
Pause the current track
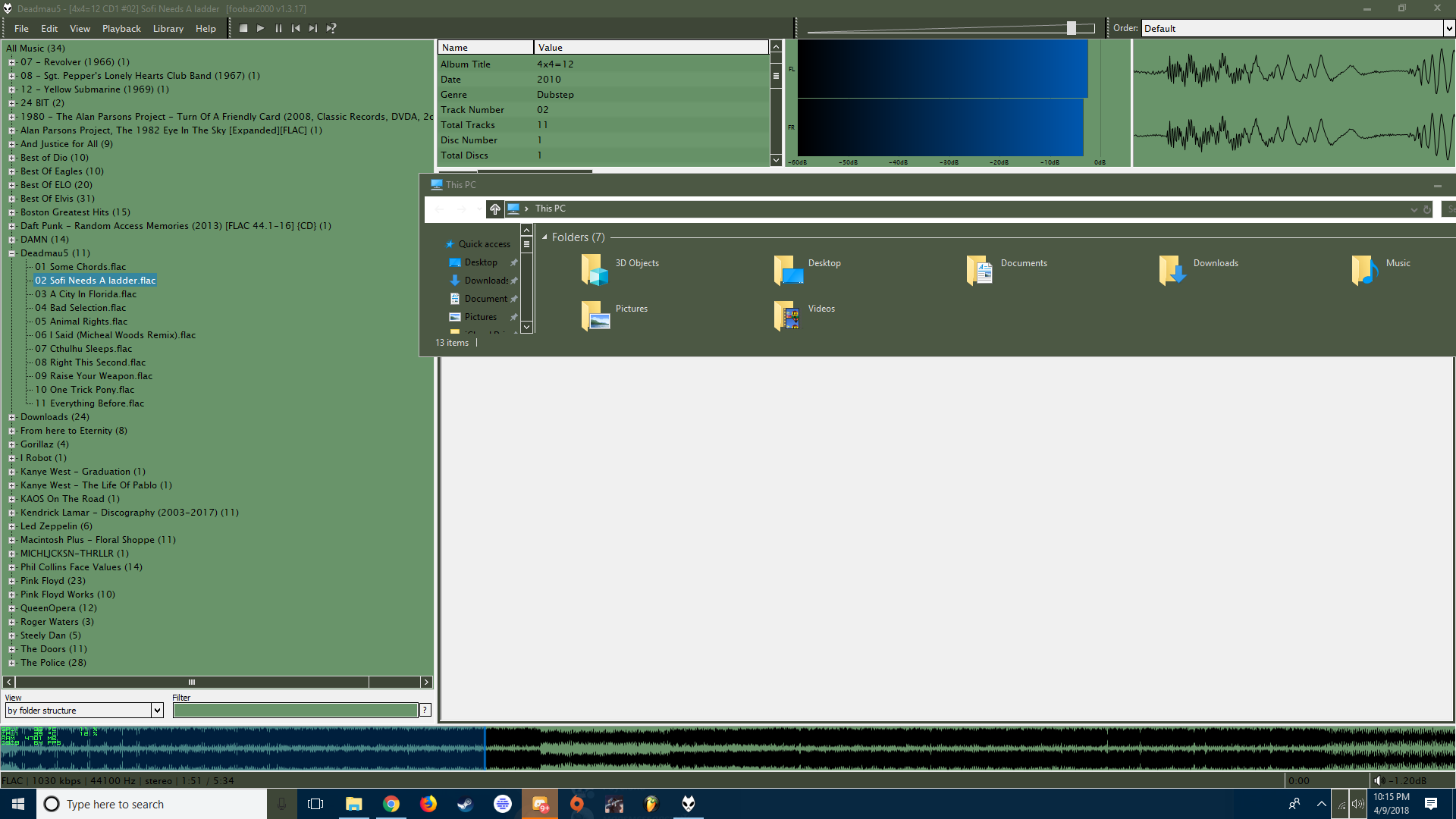(x=278, y=29)
